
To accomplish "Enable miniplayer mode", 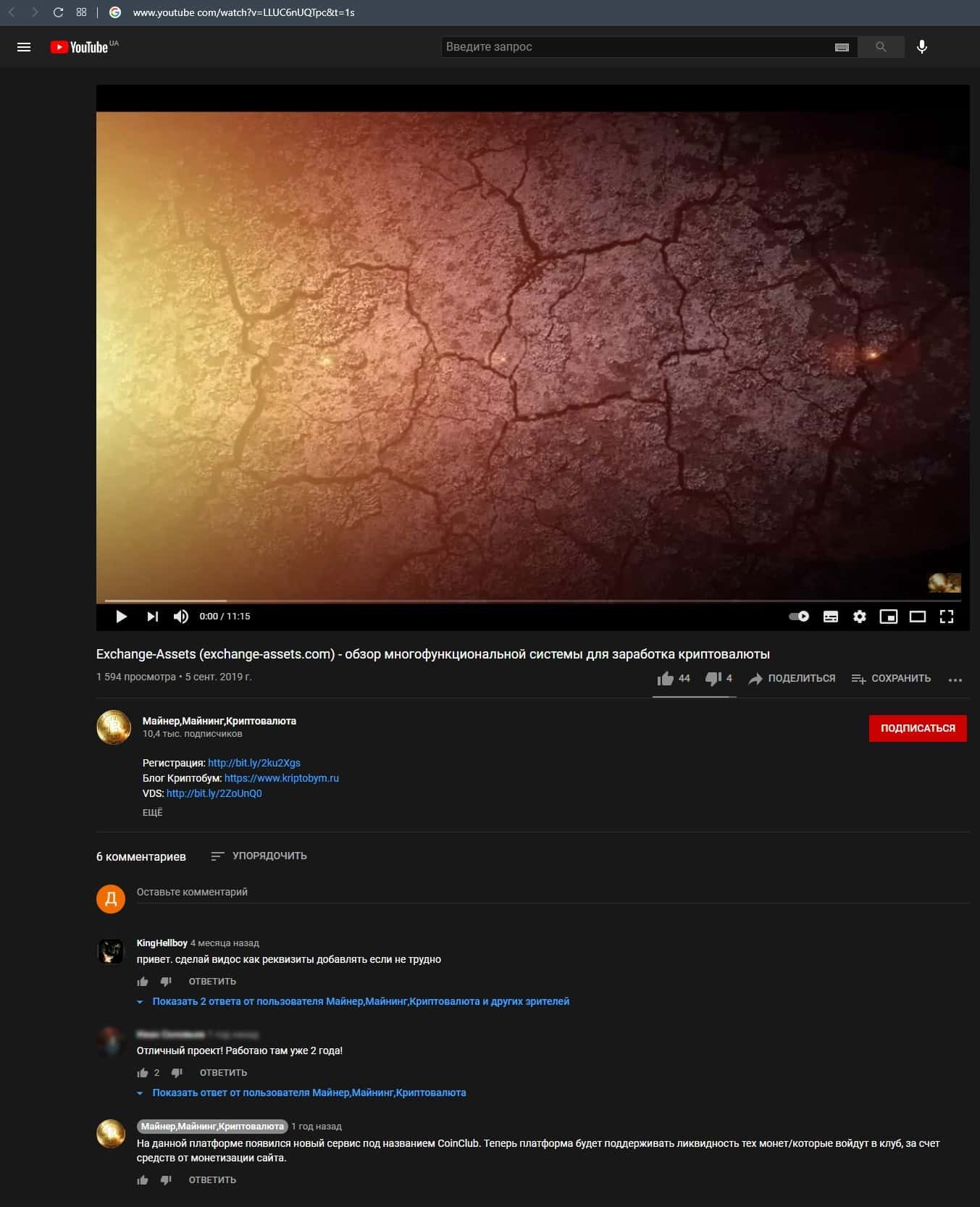I will point(889,617).
